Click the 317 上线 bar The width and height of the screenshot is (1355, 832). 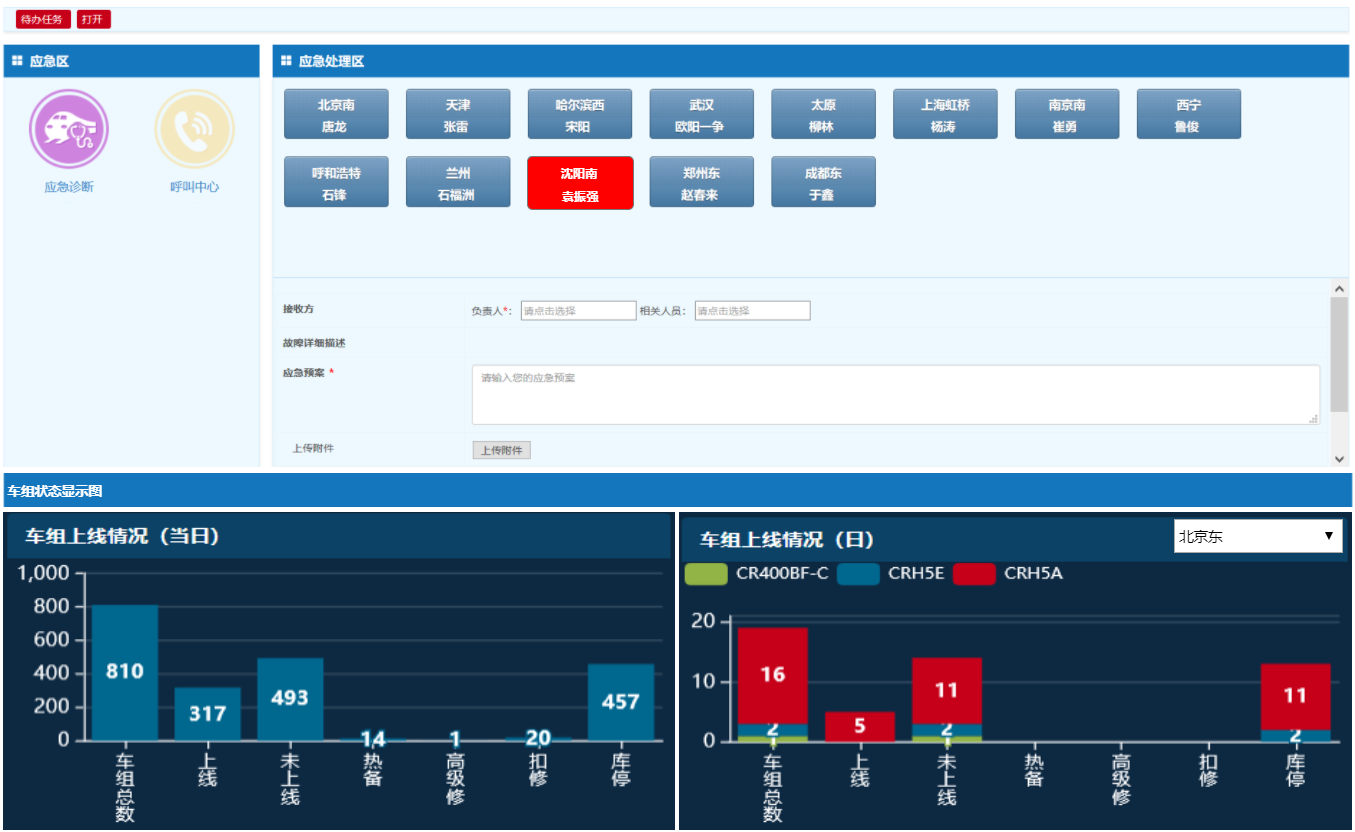208,714
